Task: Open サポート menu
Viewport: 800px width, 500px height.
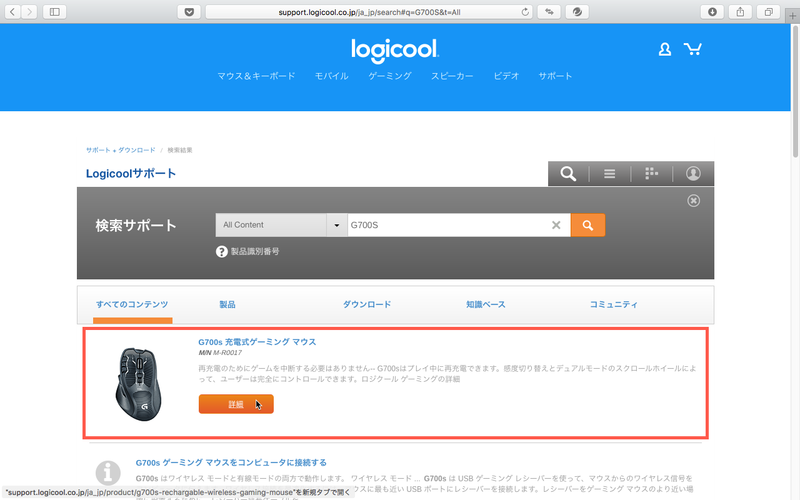Action: pyautogui.click(x=555, y=76)
